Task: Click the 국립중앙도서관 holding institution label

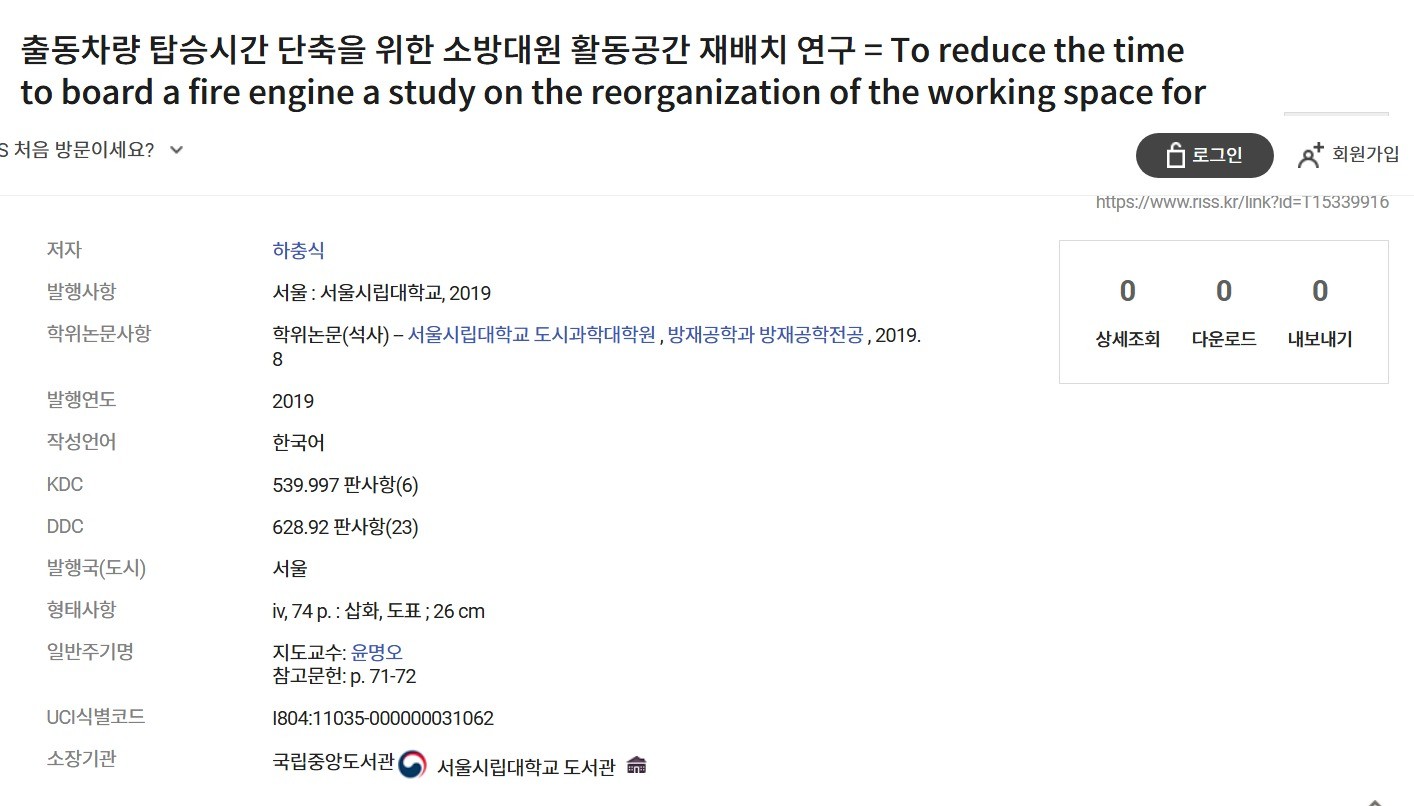Action: coord(336,760)
